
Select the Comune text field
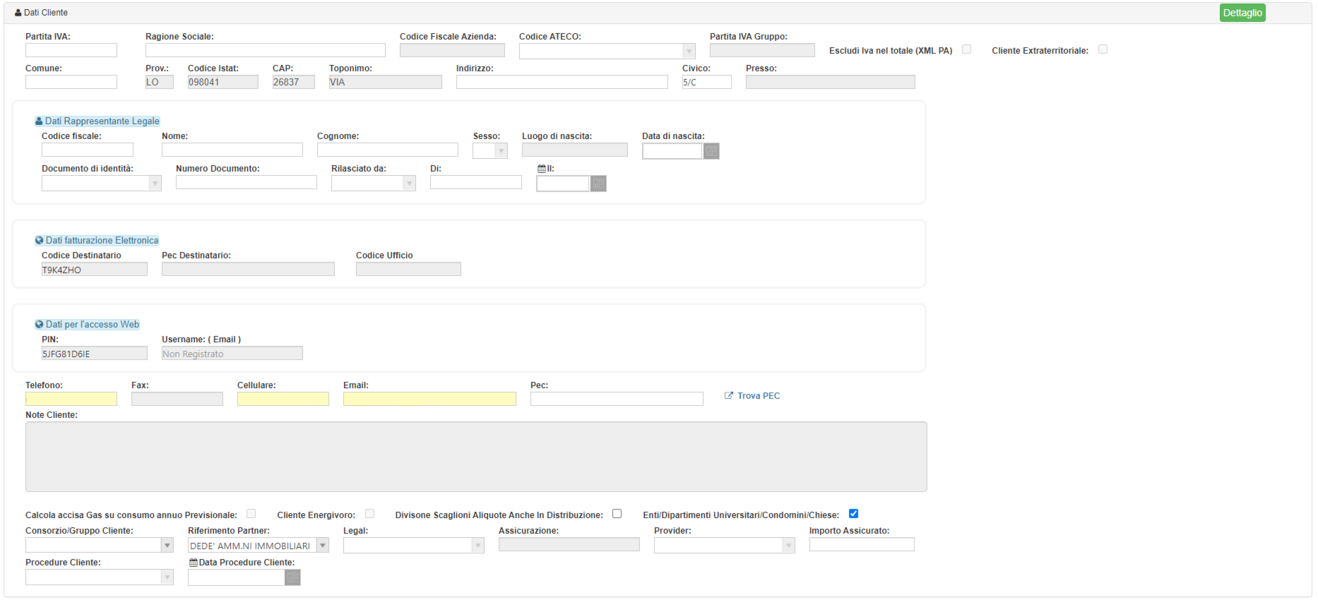click(71, 82)
